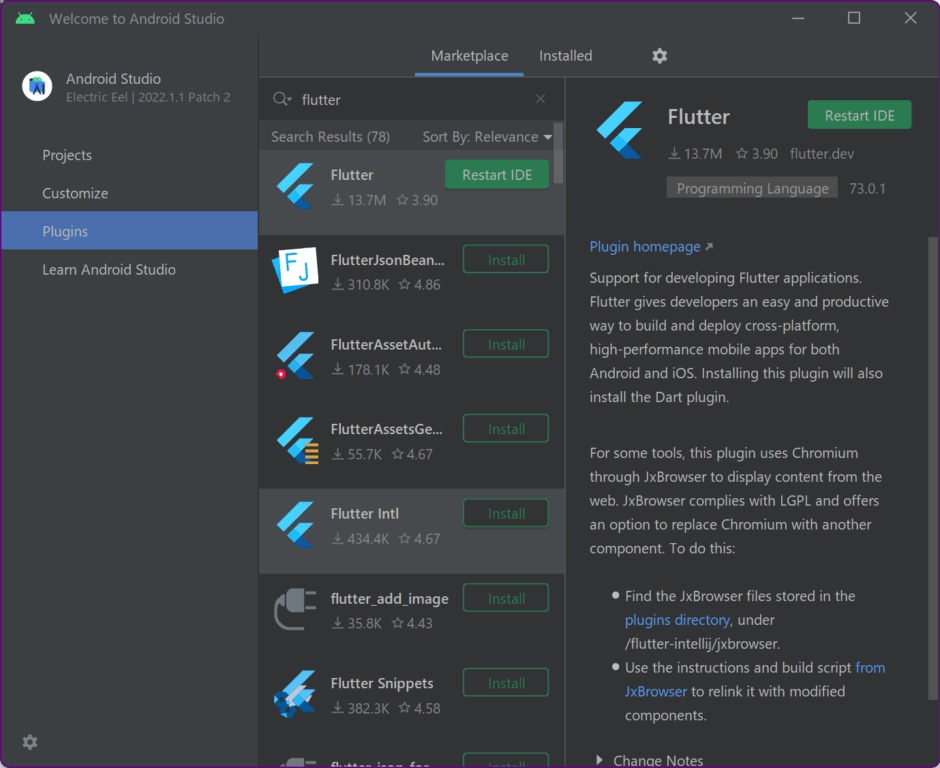The image size is (940, 768).
Task: Click Restart IDE in the details pane
Action: pos(859,115)
